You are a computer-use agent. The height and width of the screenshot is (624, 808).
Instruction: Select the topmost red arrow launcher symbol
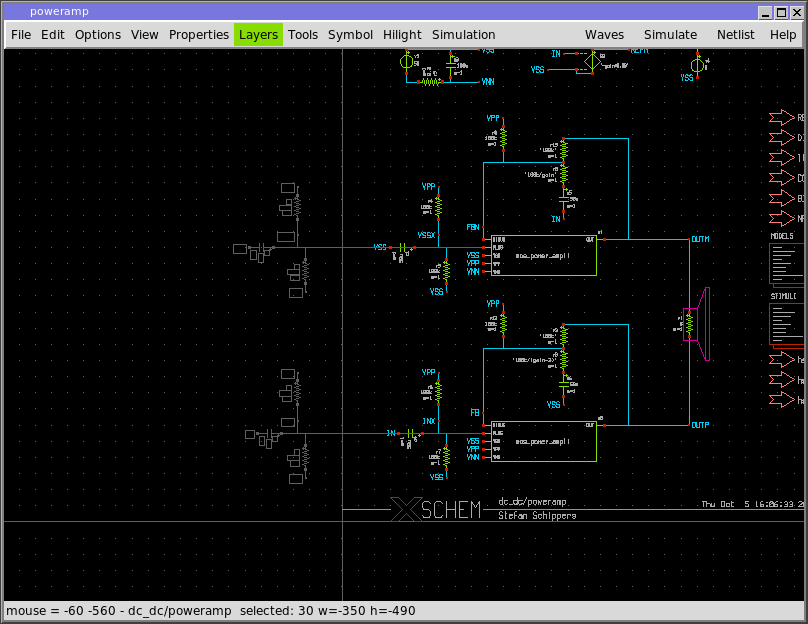coord(782,118)
